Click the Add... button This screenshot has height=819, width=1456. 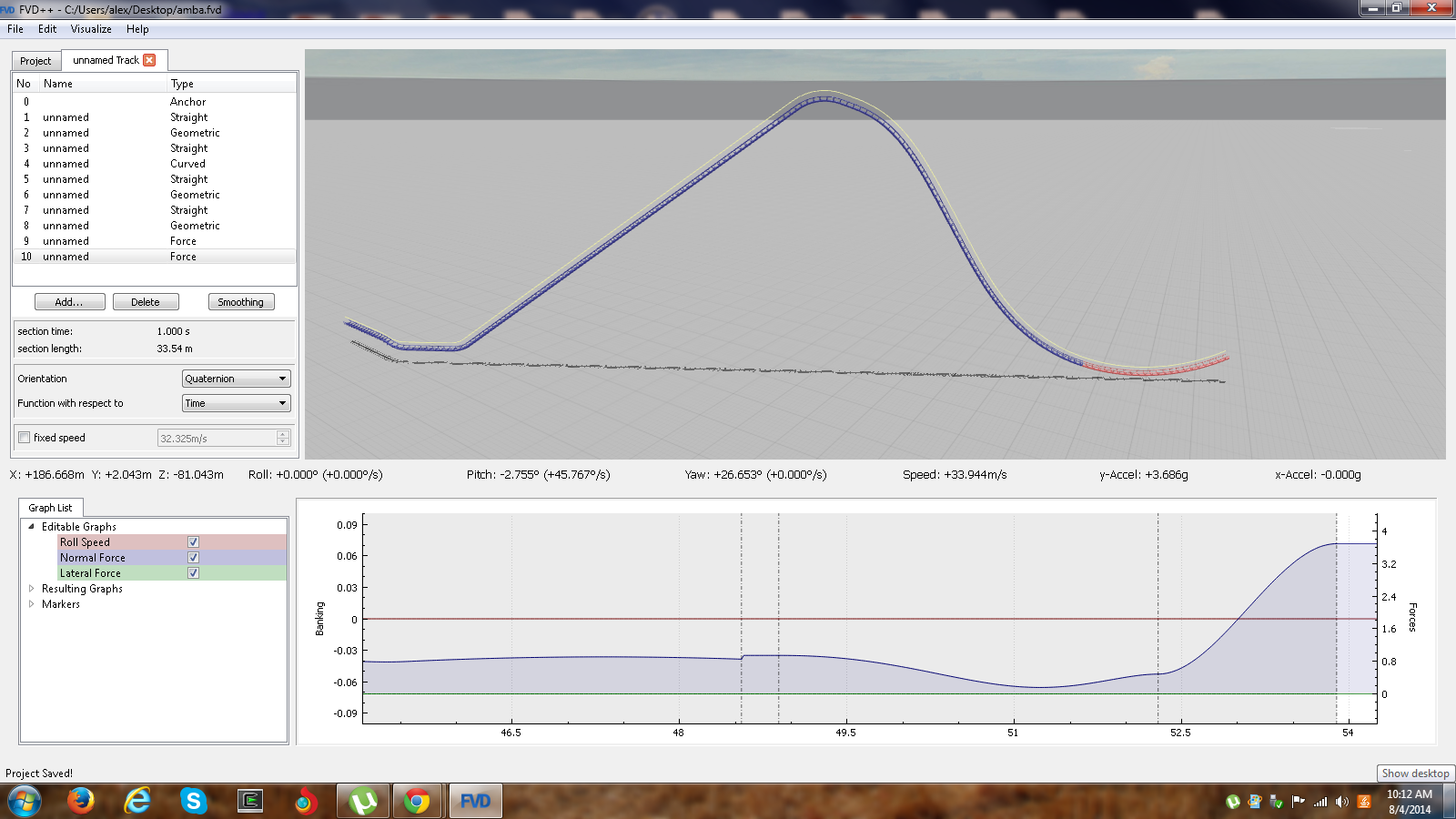click(x=69, y=302)
